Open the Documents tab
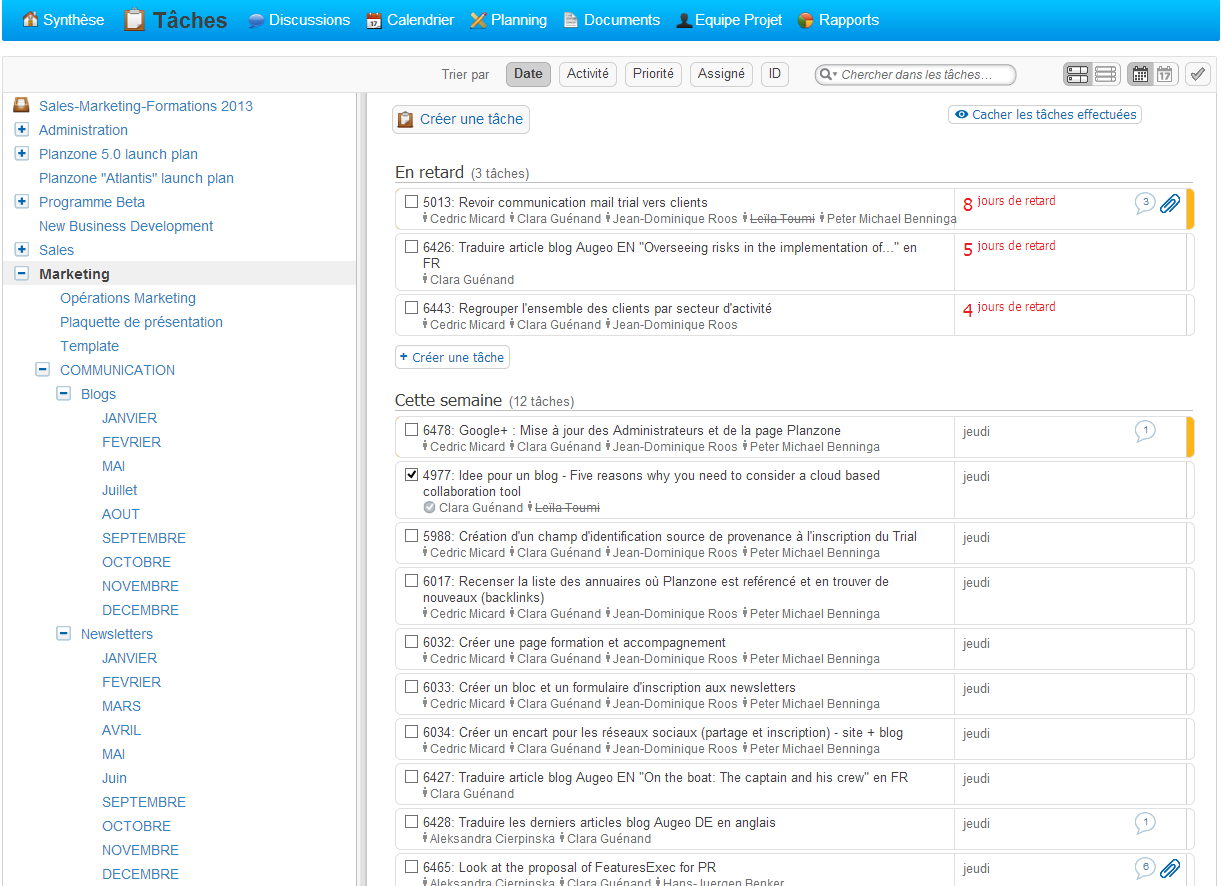 point(612,20)
